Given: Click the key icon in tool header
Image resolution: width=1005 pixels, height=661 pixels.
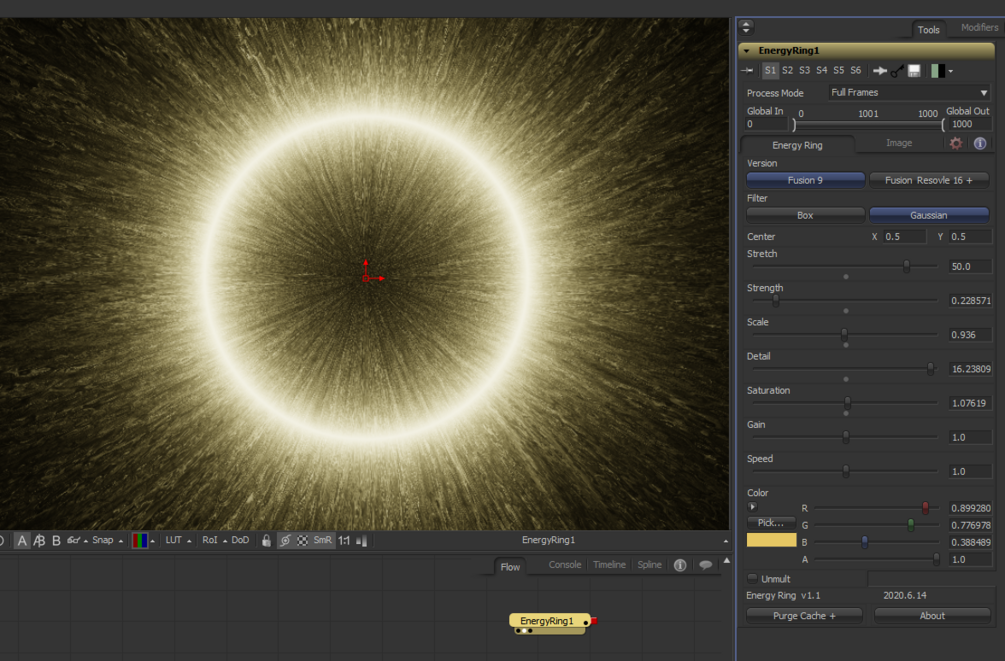Looking at the screenshot, I should pyautogui.click(x=897, y=71).
